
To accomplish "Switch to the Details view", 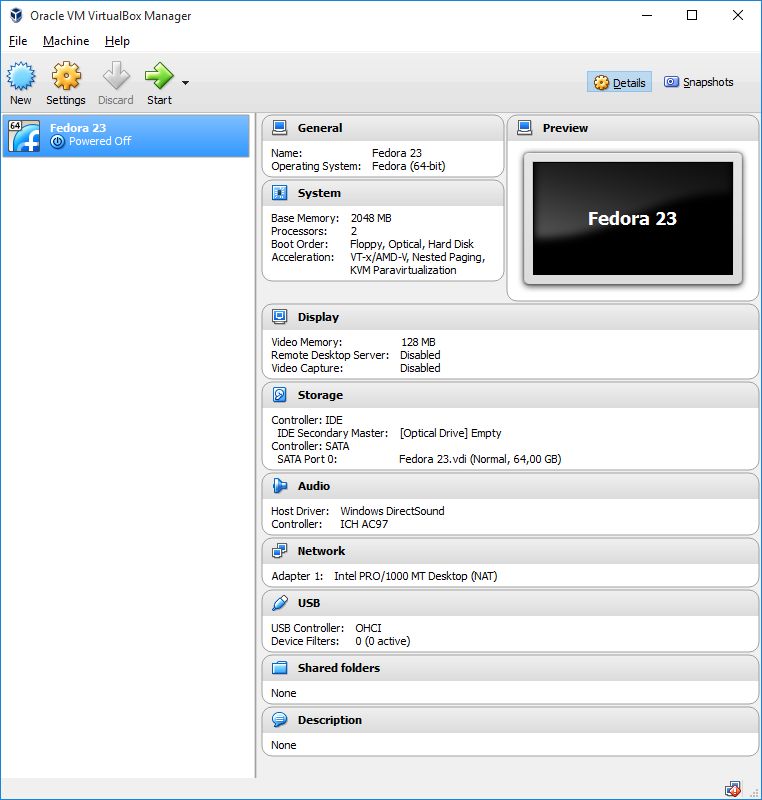I will point(619,82).
